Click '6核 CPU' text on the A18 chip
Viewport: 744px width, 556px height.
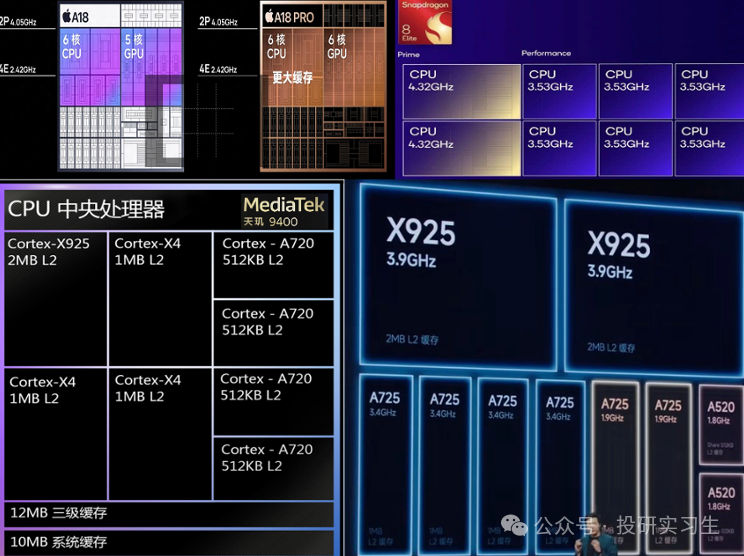click(72, 46)
